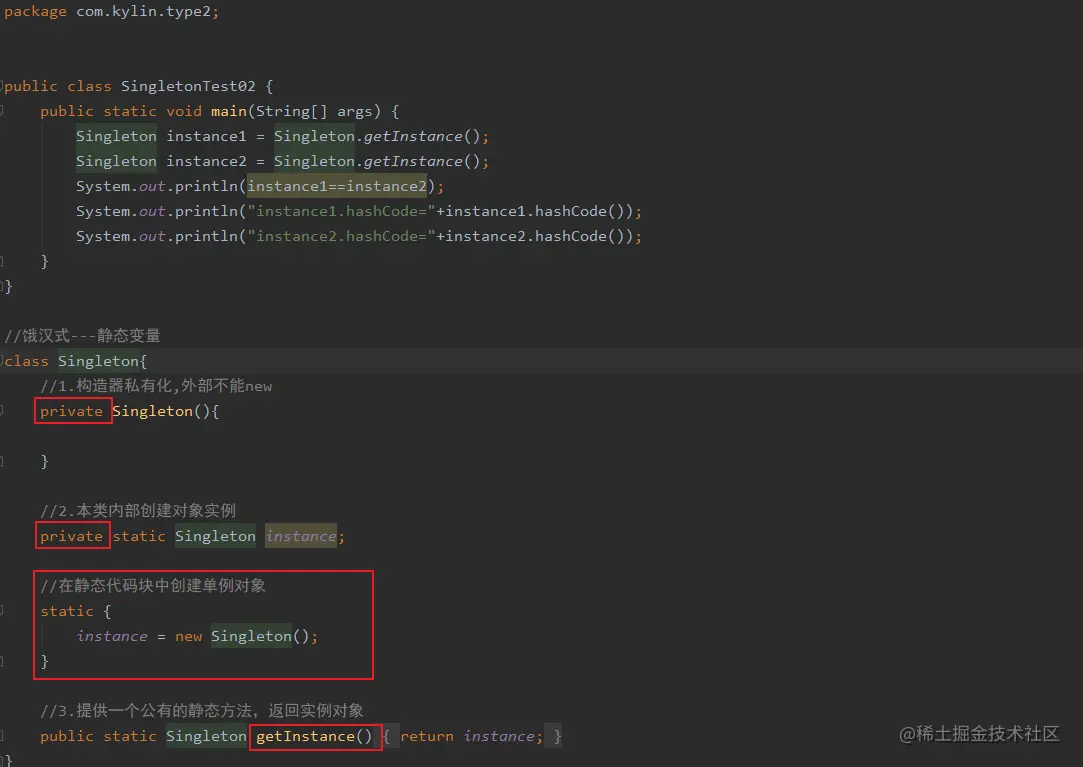Expand folded getInstance body at opening brace
The height and width of the screenshot is (767, 1083).
387,736
